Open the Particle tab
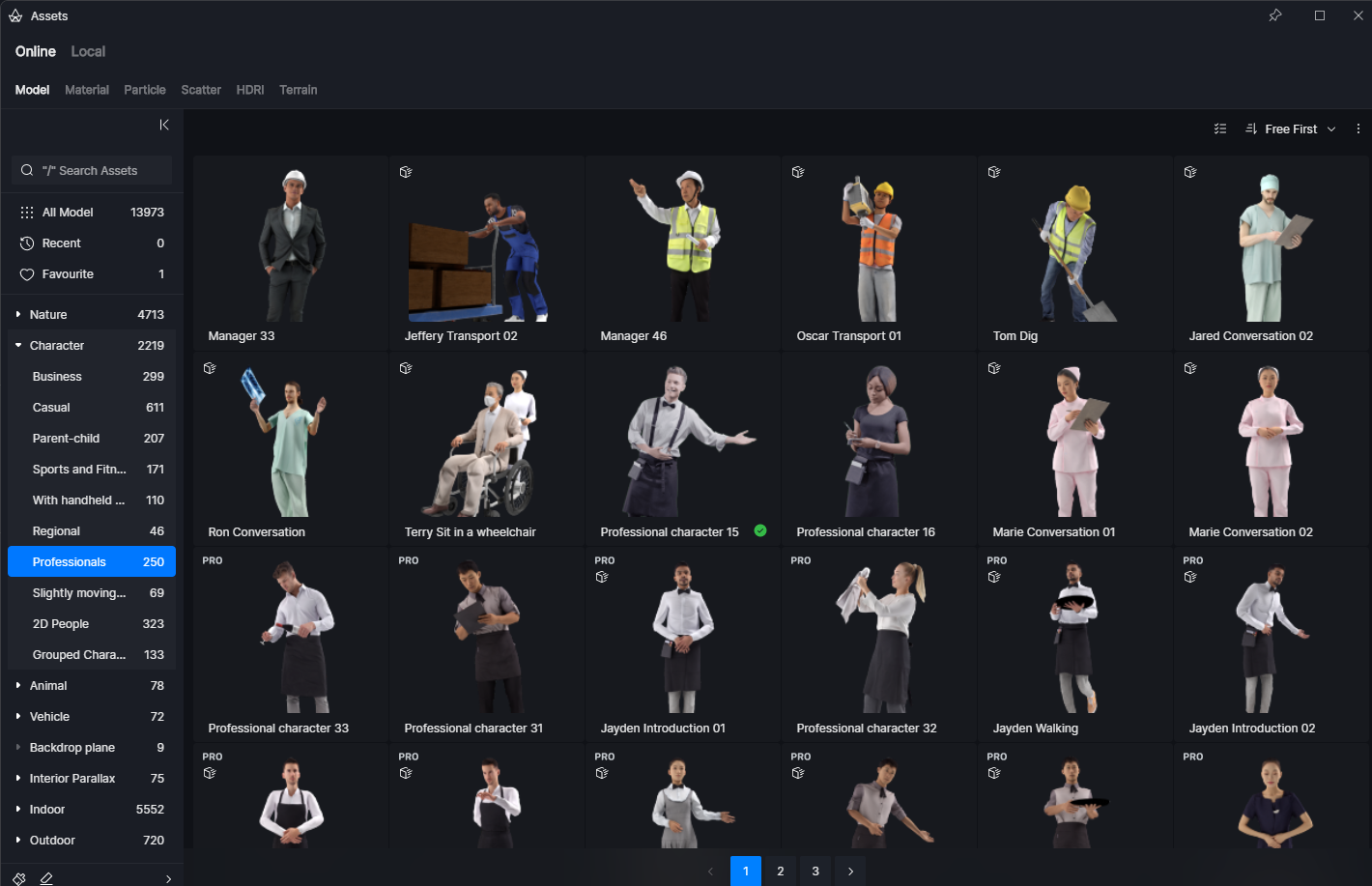 click(x=145, y=90)
